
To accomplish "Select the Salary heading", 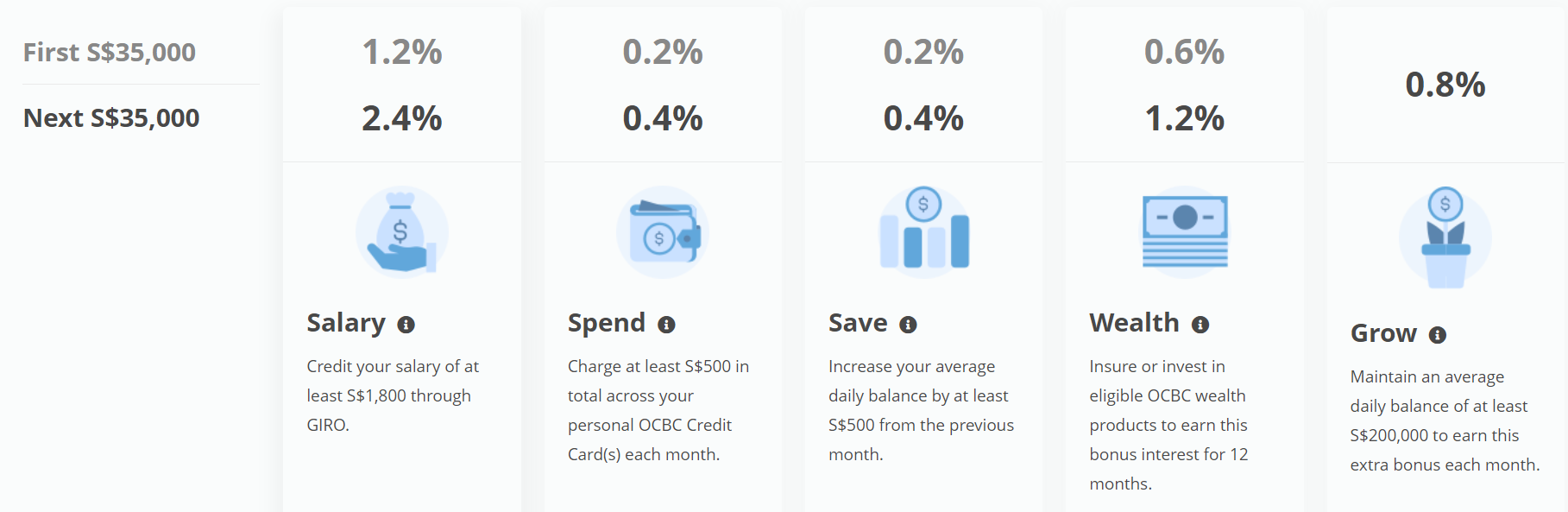I will pyautogui.click(x=346, y=323).
